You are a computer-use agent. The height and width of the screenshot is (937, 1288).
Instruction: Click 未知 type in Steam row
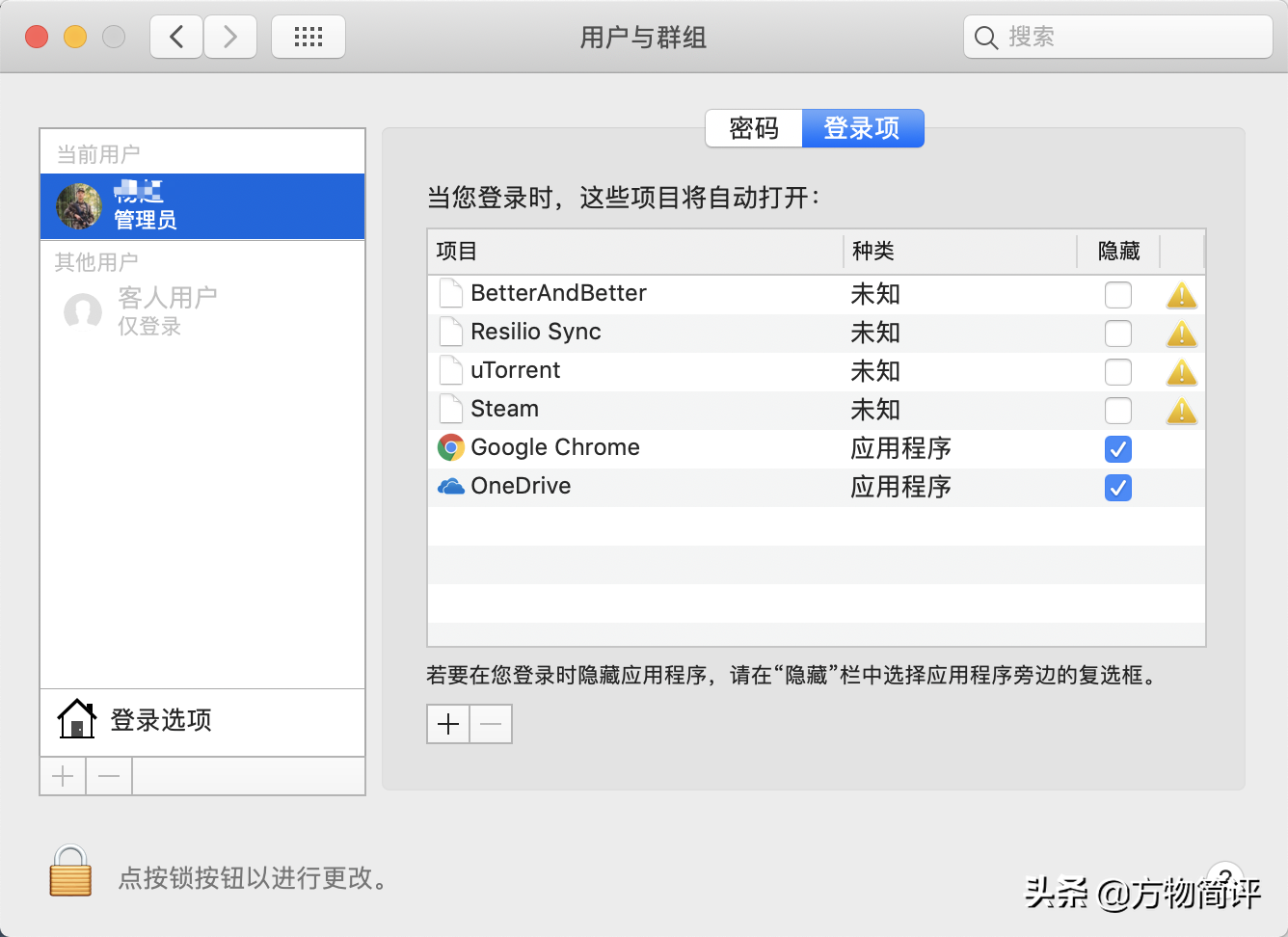(x=875, y=410)
